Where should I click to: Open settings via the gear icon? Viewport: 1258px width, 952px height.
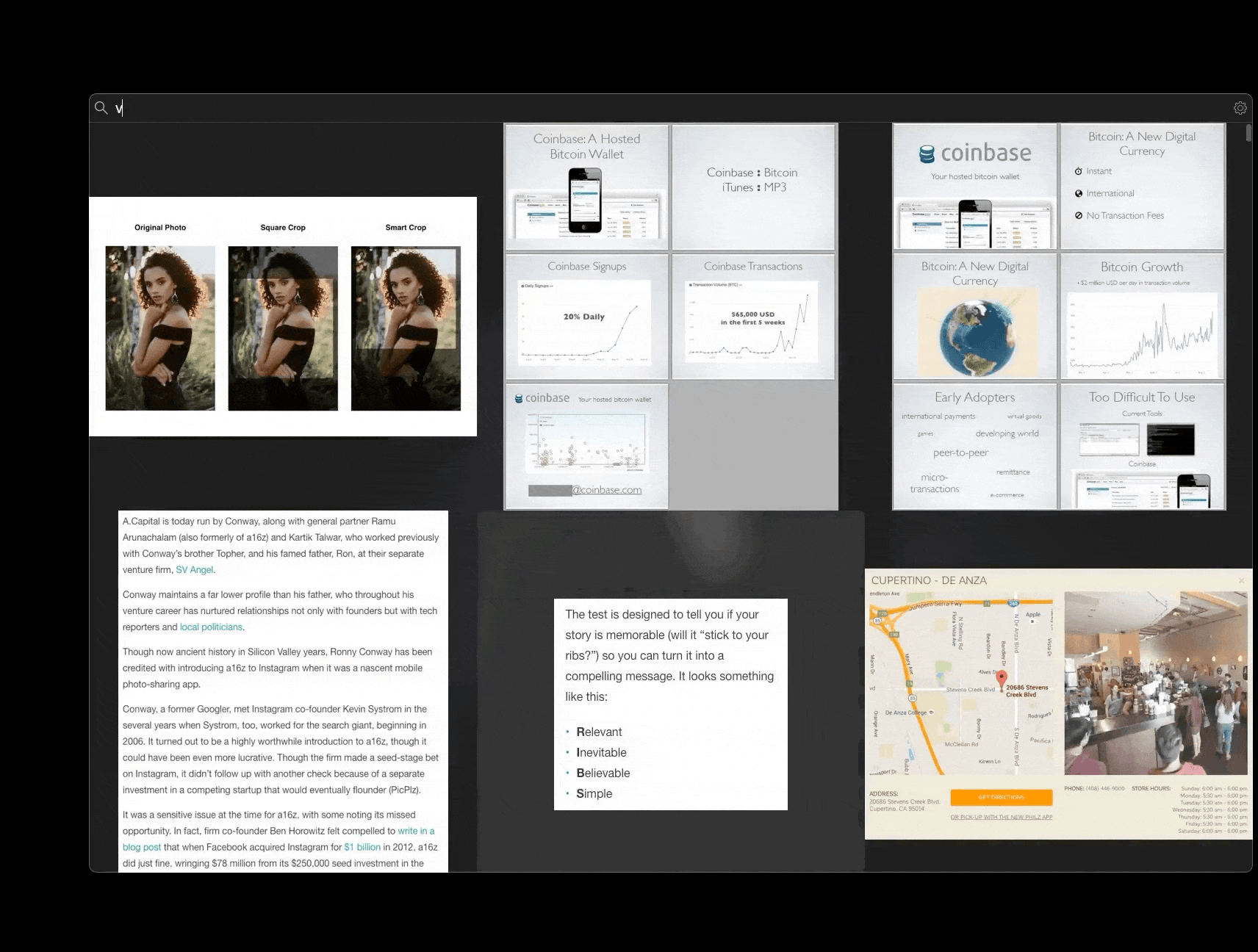tap(1240, 108)
